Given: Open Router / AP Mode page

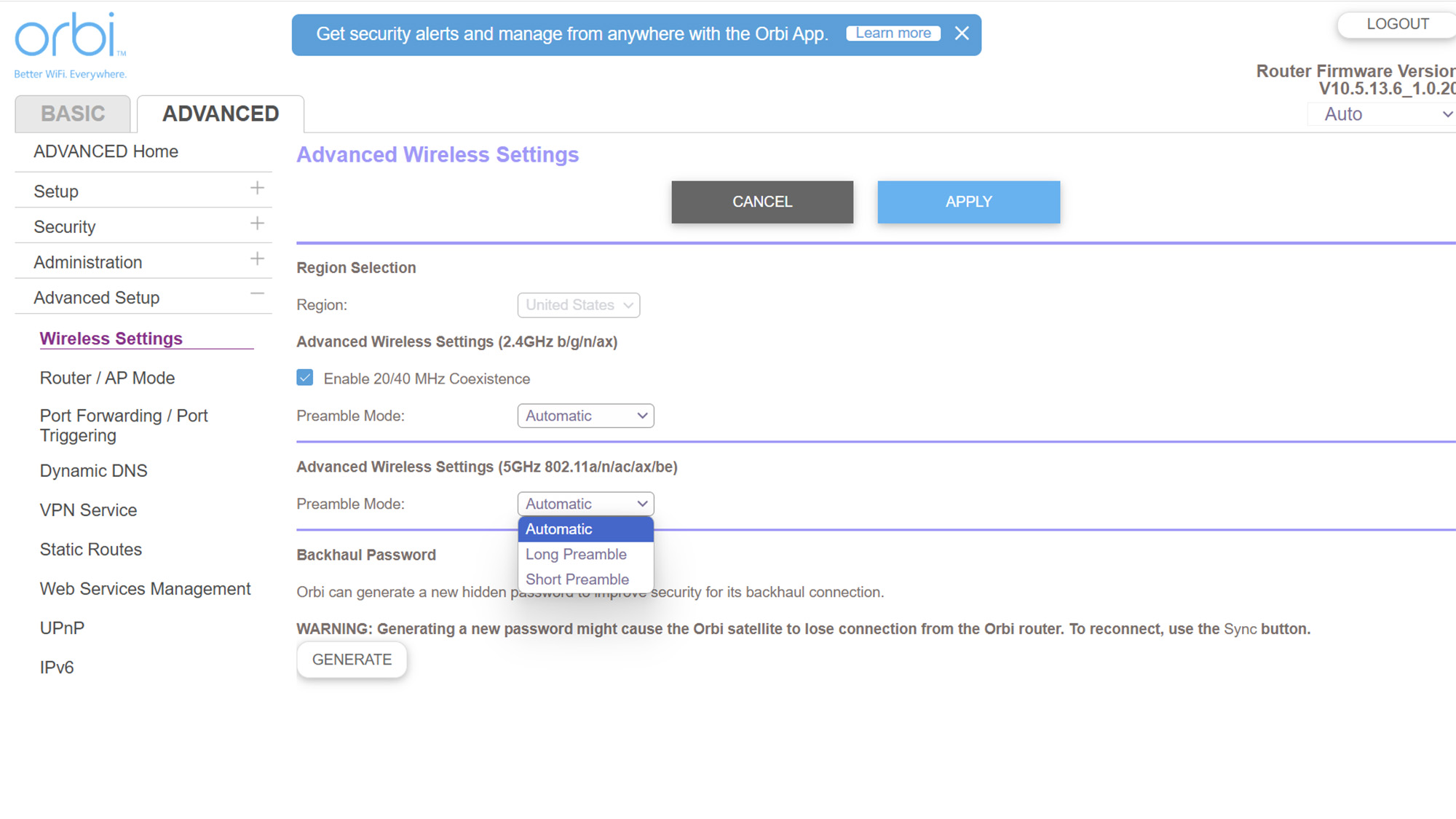Looking at the screenshot, I should click(107, 378).
